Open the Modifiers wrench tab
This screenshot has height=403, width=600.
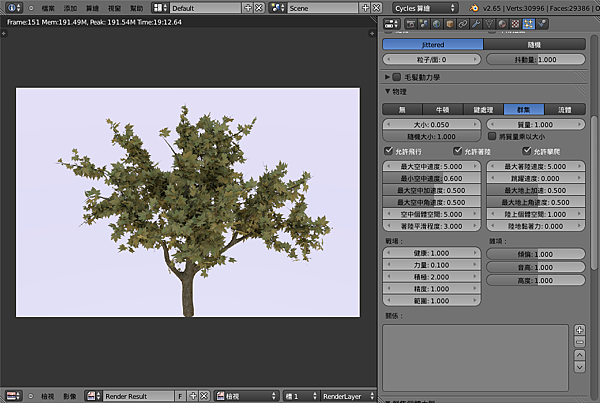[x=476, y=24]
